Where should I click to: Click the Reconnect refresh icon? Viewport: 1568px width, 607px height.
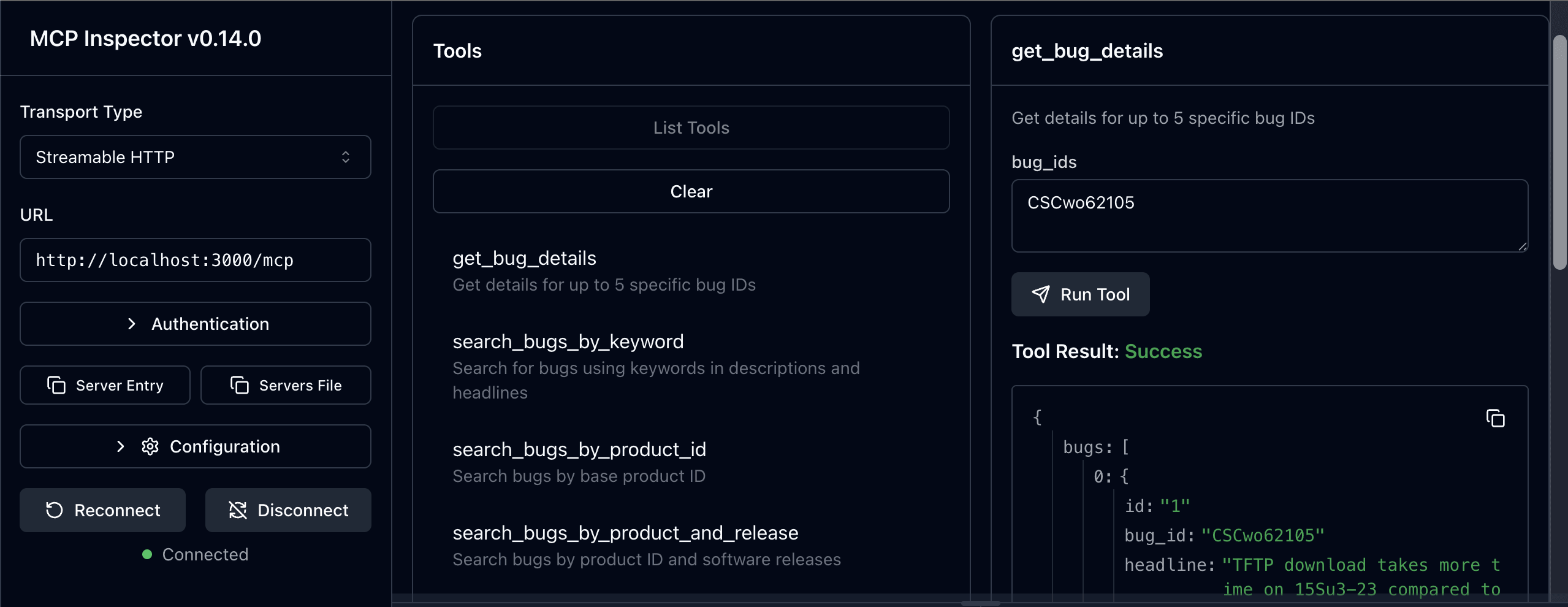pos(55,510)
